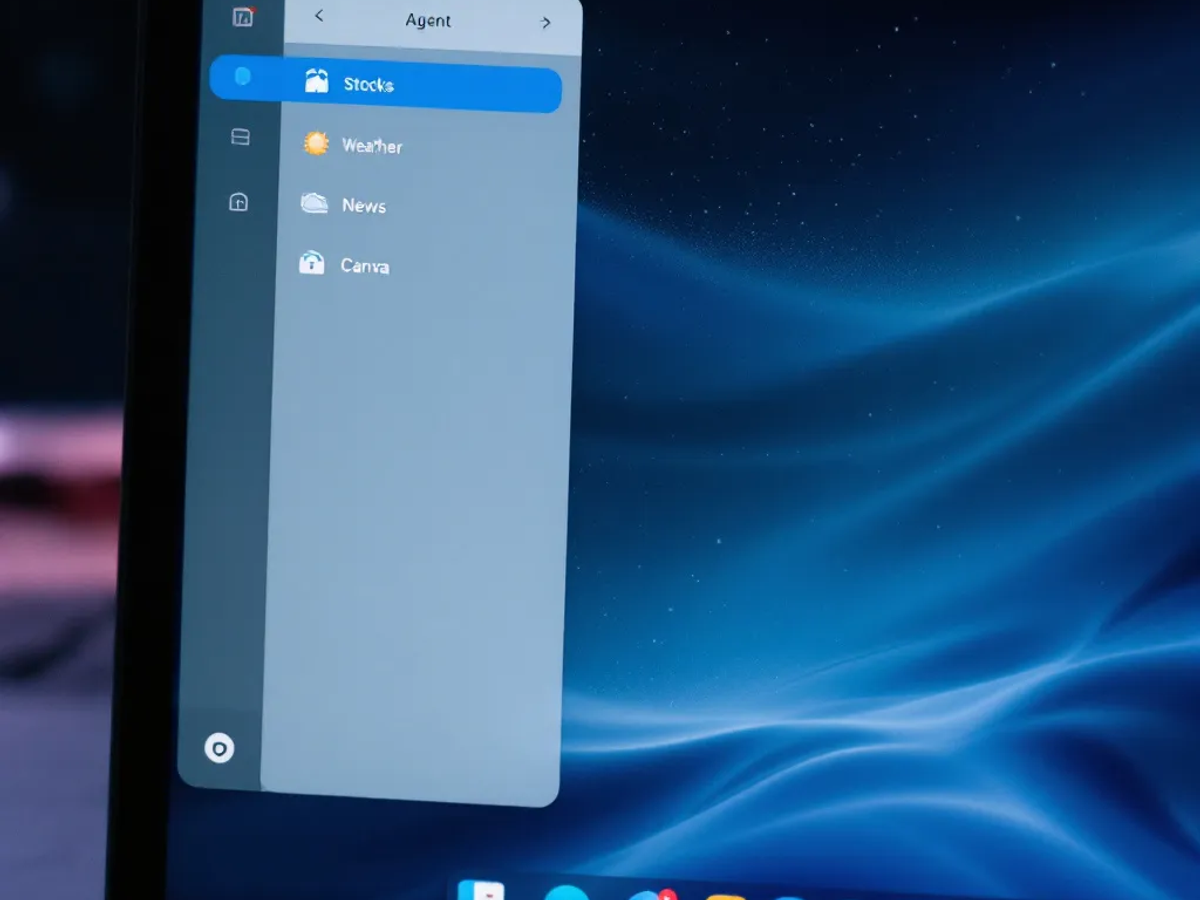Go back with the left chevron

coord(319,16)
